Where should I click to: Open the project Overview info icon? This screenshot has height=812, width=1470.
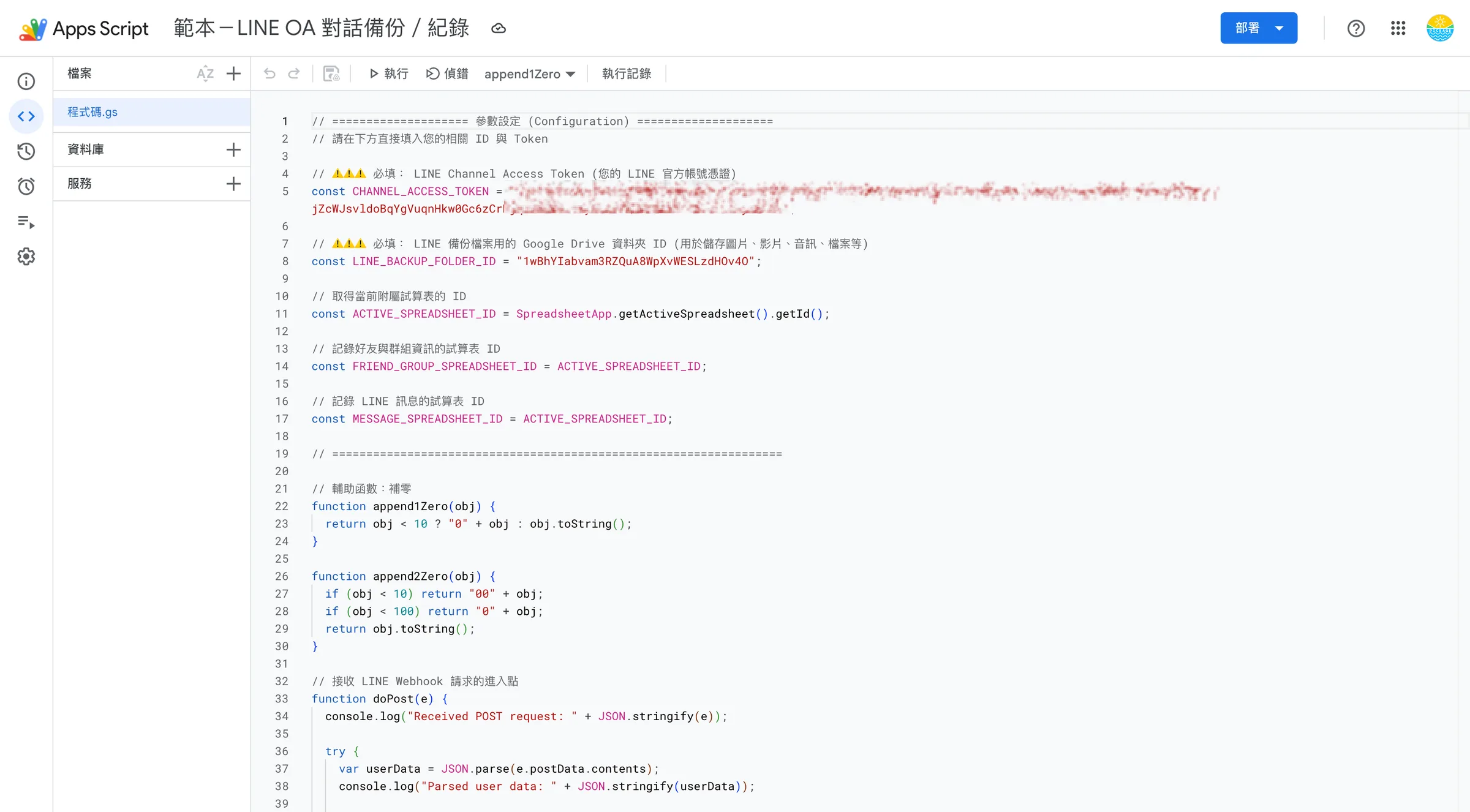(26, 81)
